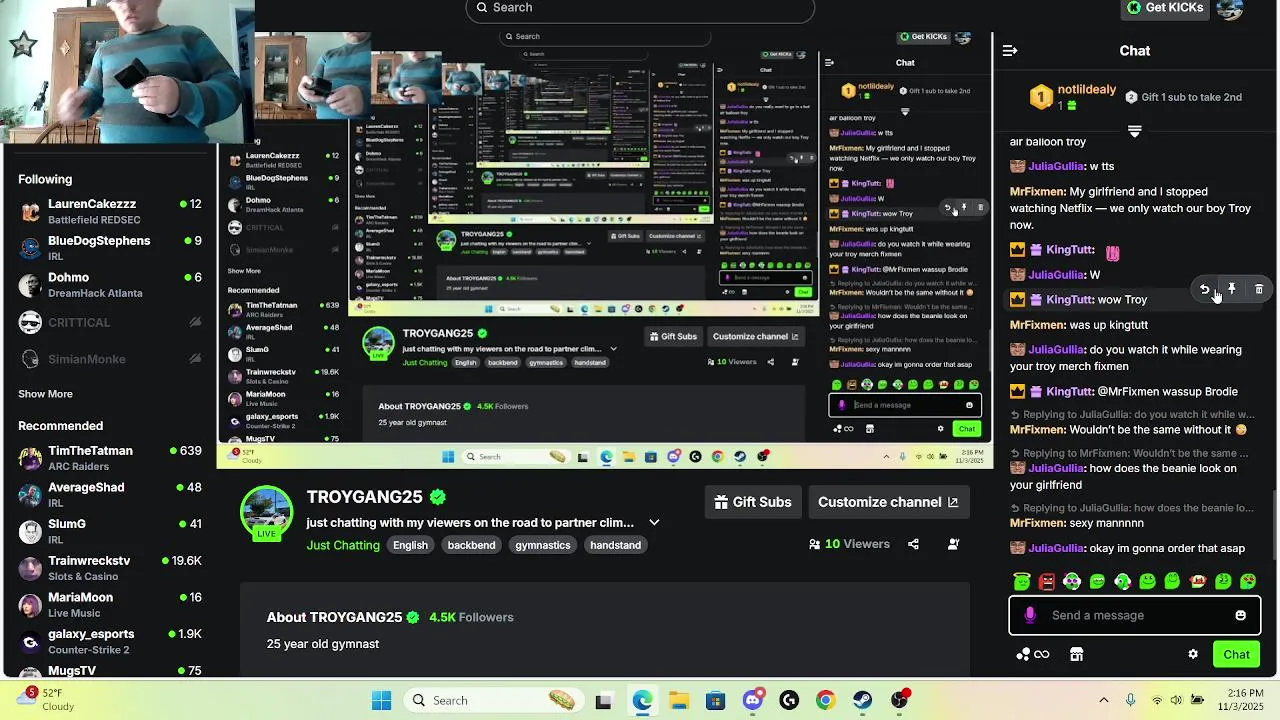The image size is (1280, 720).
Task: Open the emoji picker in the chat input
Action: [x=1240, y=615]
